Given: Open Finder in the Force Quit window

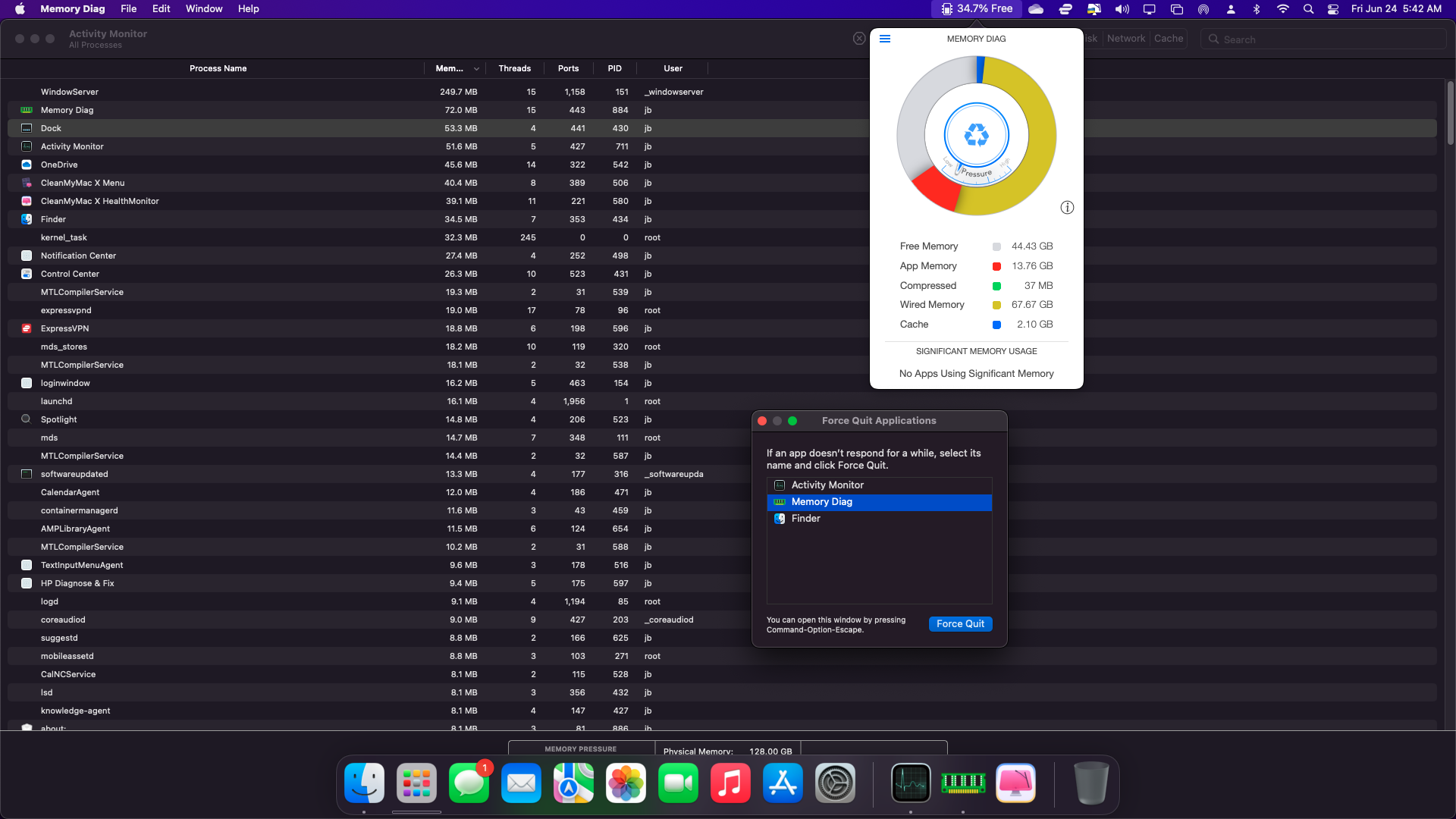Looking at the screenshot, I should pos(805,518).
